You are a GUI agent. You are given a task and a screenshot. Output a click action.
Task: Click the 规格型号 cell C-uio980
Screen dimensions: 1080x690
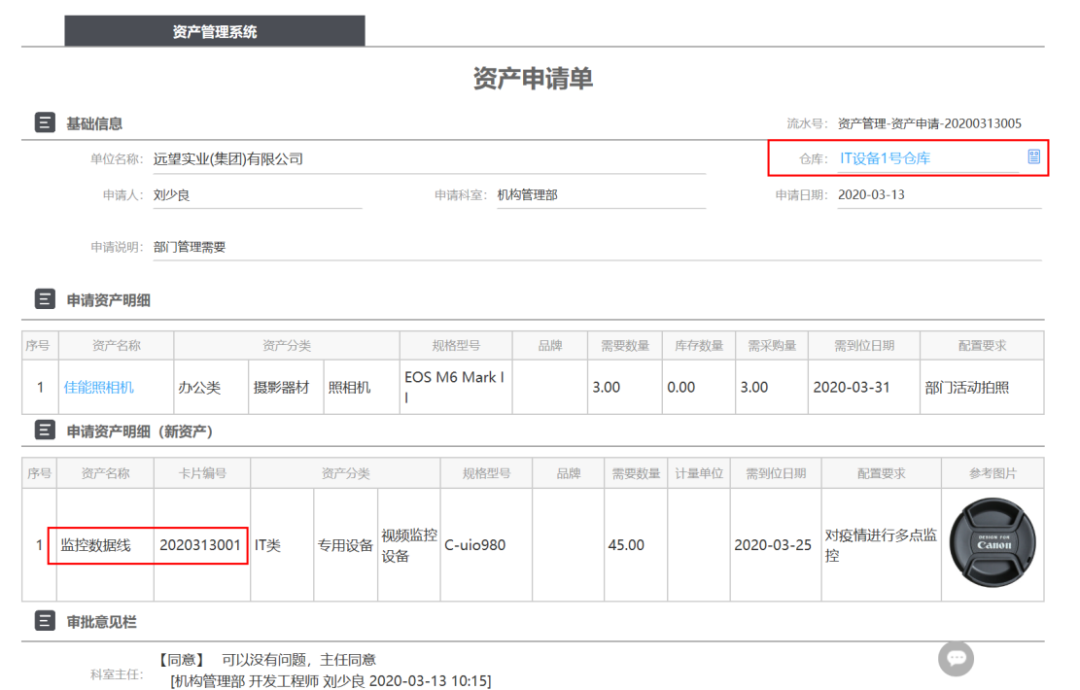pos(475,546)
